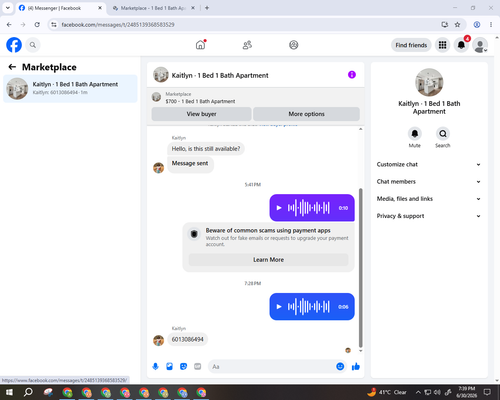Open the Chrome profile icon
This screenshot has width=500, height=400.
477,25
